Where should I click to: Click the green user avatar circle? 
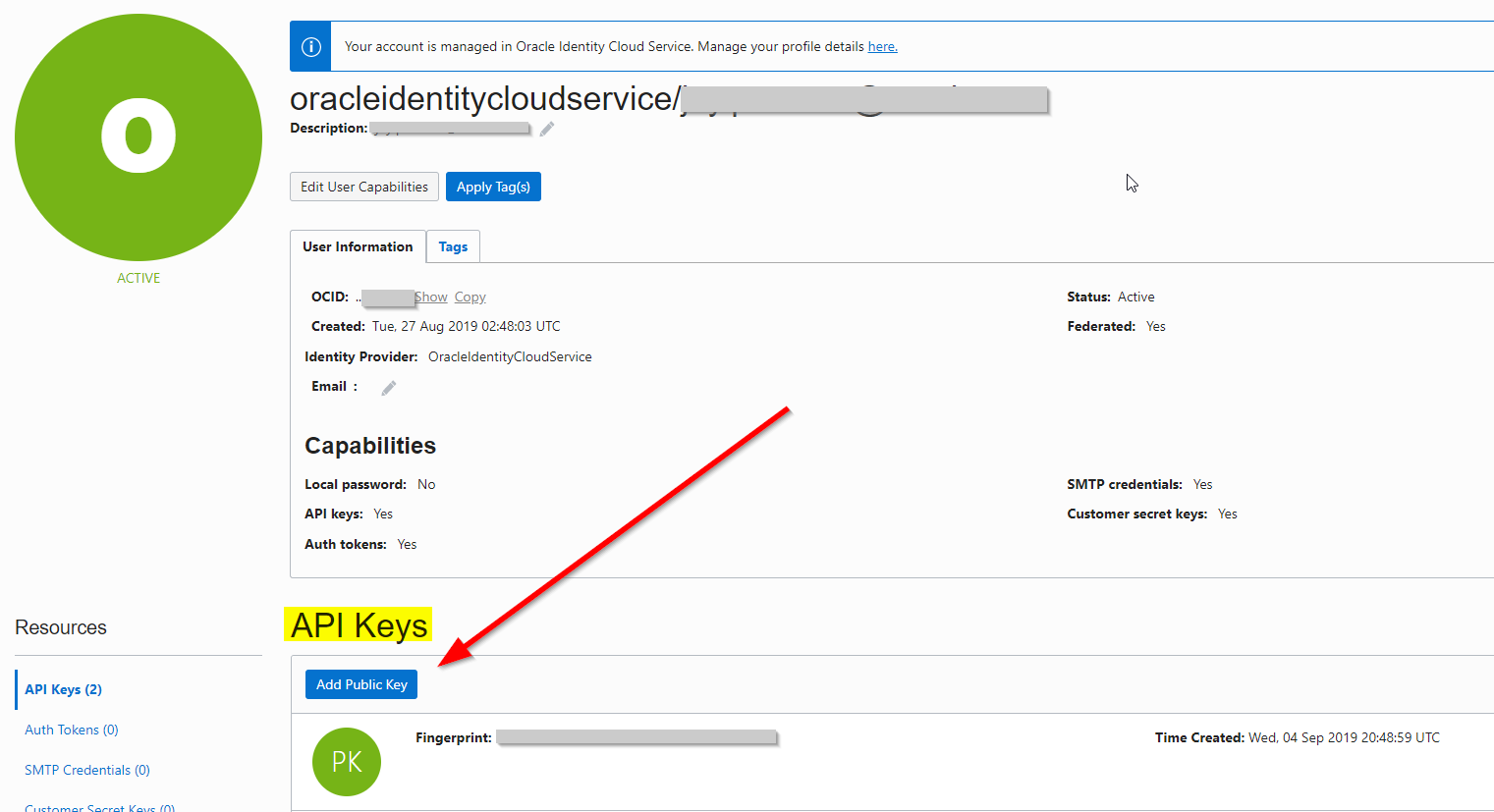click(138, 137)
